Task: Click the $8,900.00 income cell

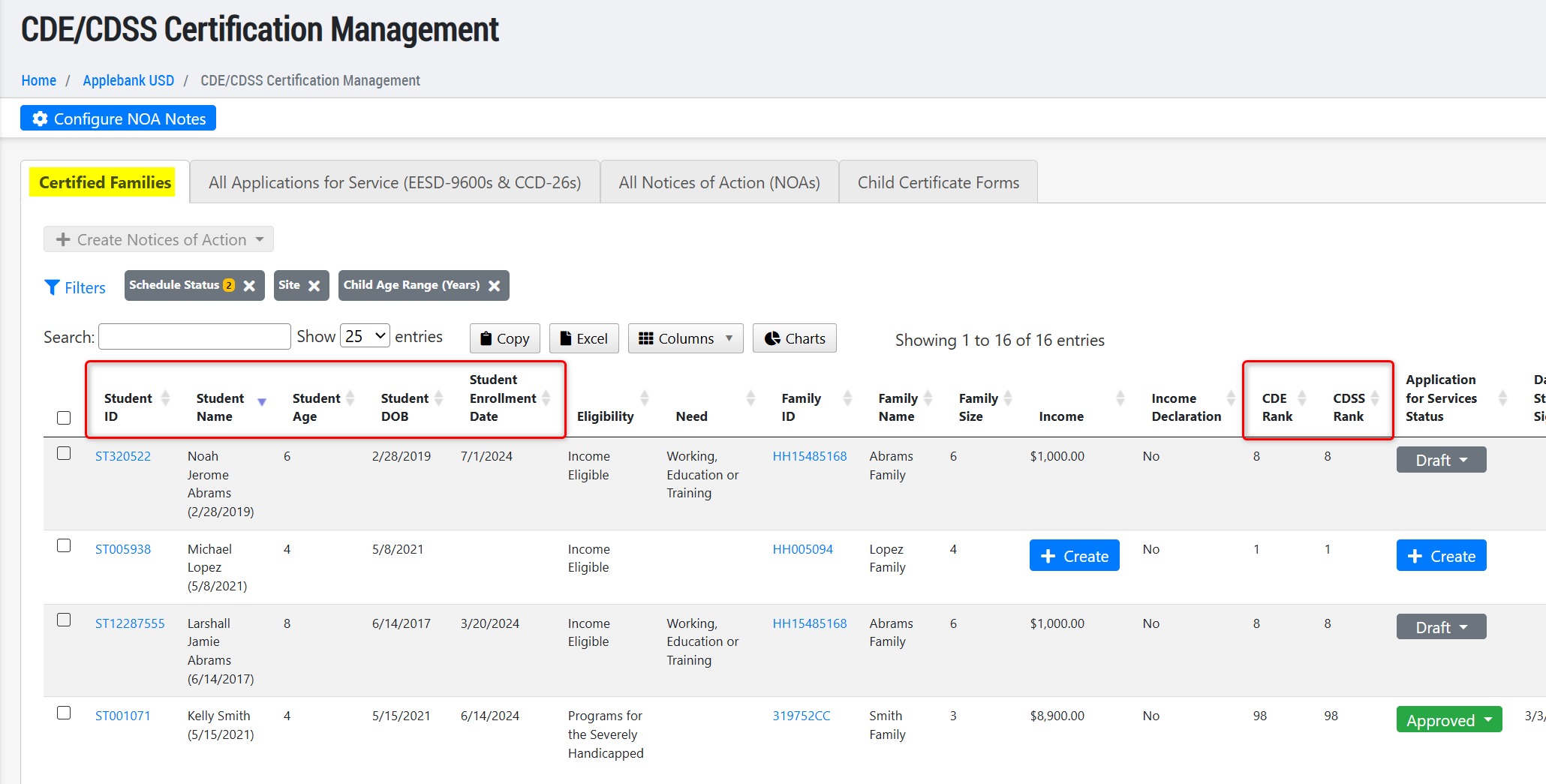Action: [1057, 716]
